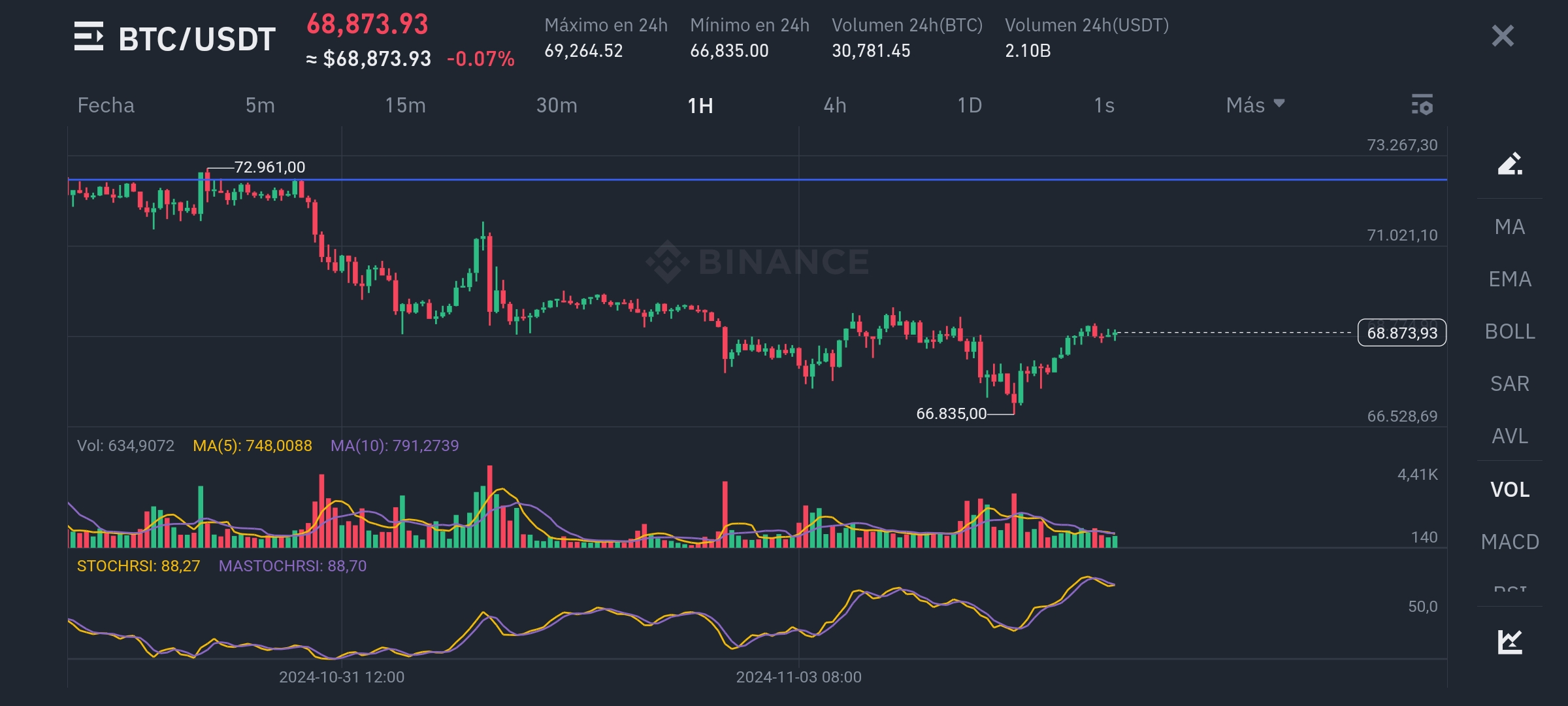The height and width of the screenshot is (706, 1568).
Task: Toggle the MACD indicator
Action: (x=1510, y=542)
